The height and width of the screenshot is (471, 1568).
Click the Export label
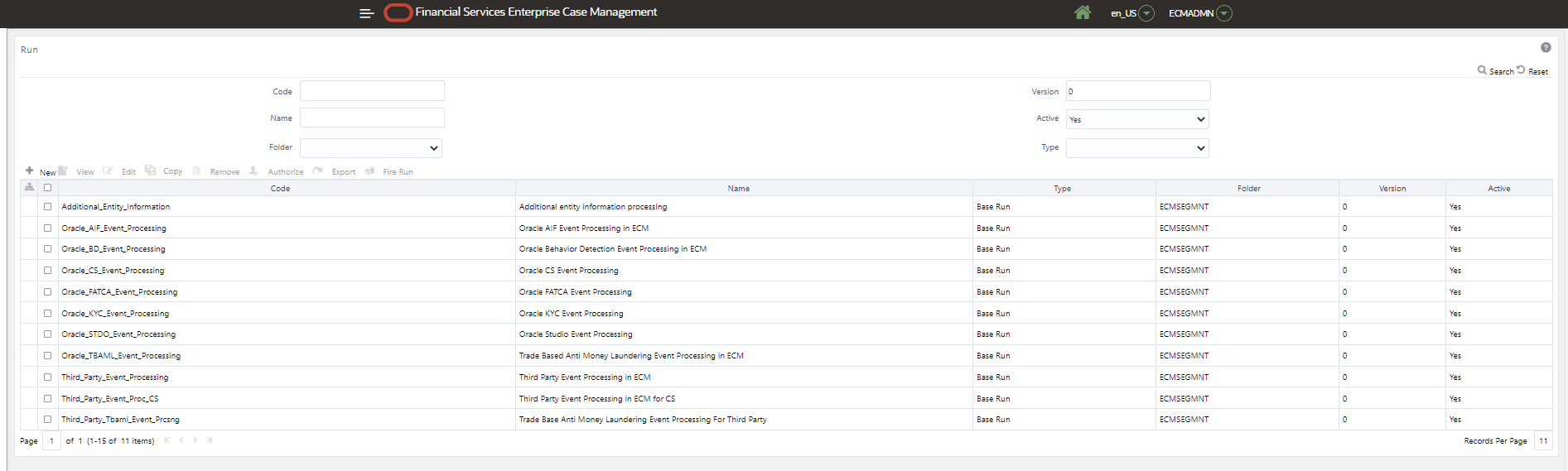click(344, 172)
